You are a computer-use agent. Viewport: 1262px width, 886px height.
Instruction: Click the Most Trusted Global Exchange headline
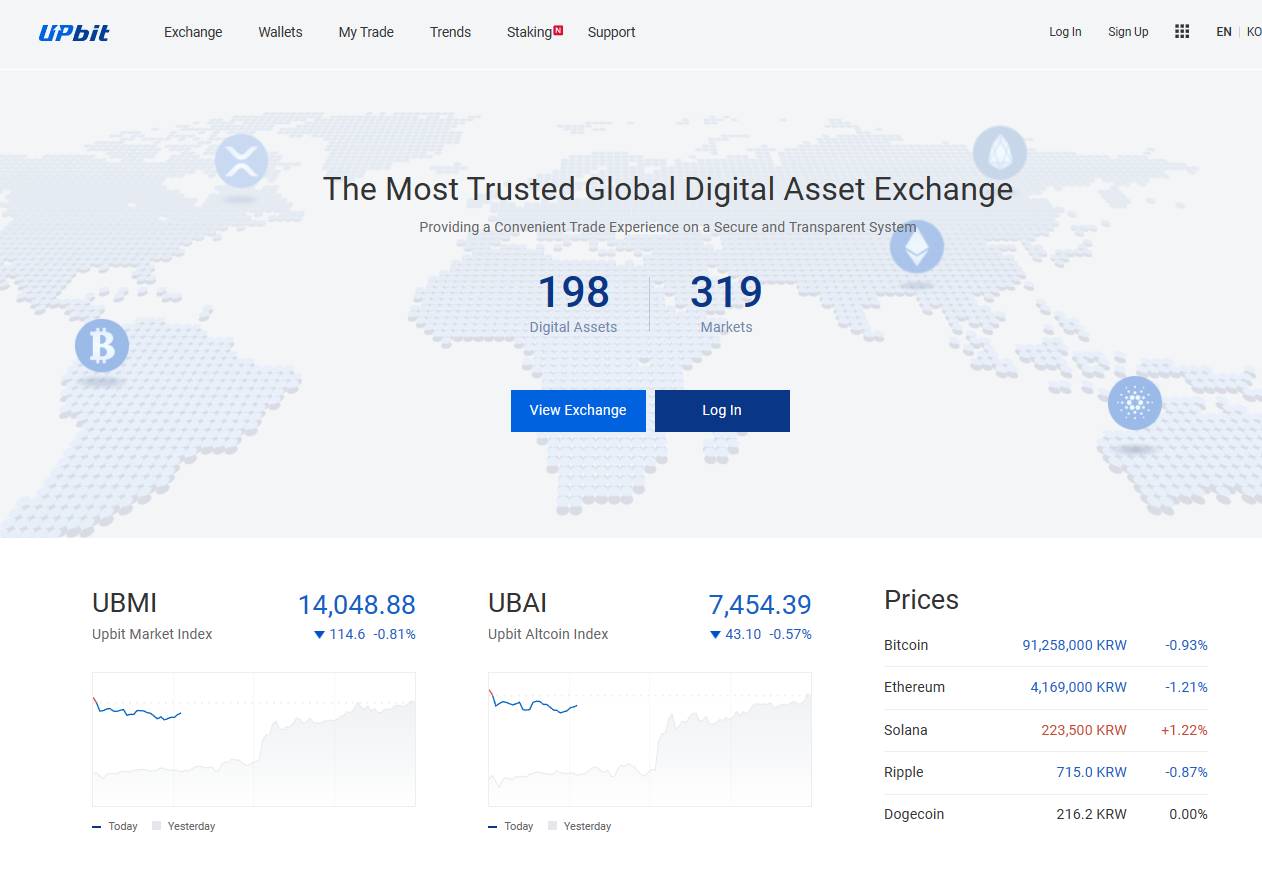[x=668, y=189]
